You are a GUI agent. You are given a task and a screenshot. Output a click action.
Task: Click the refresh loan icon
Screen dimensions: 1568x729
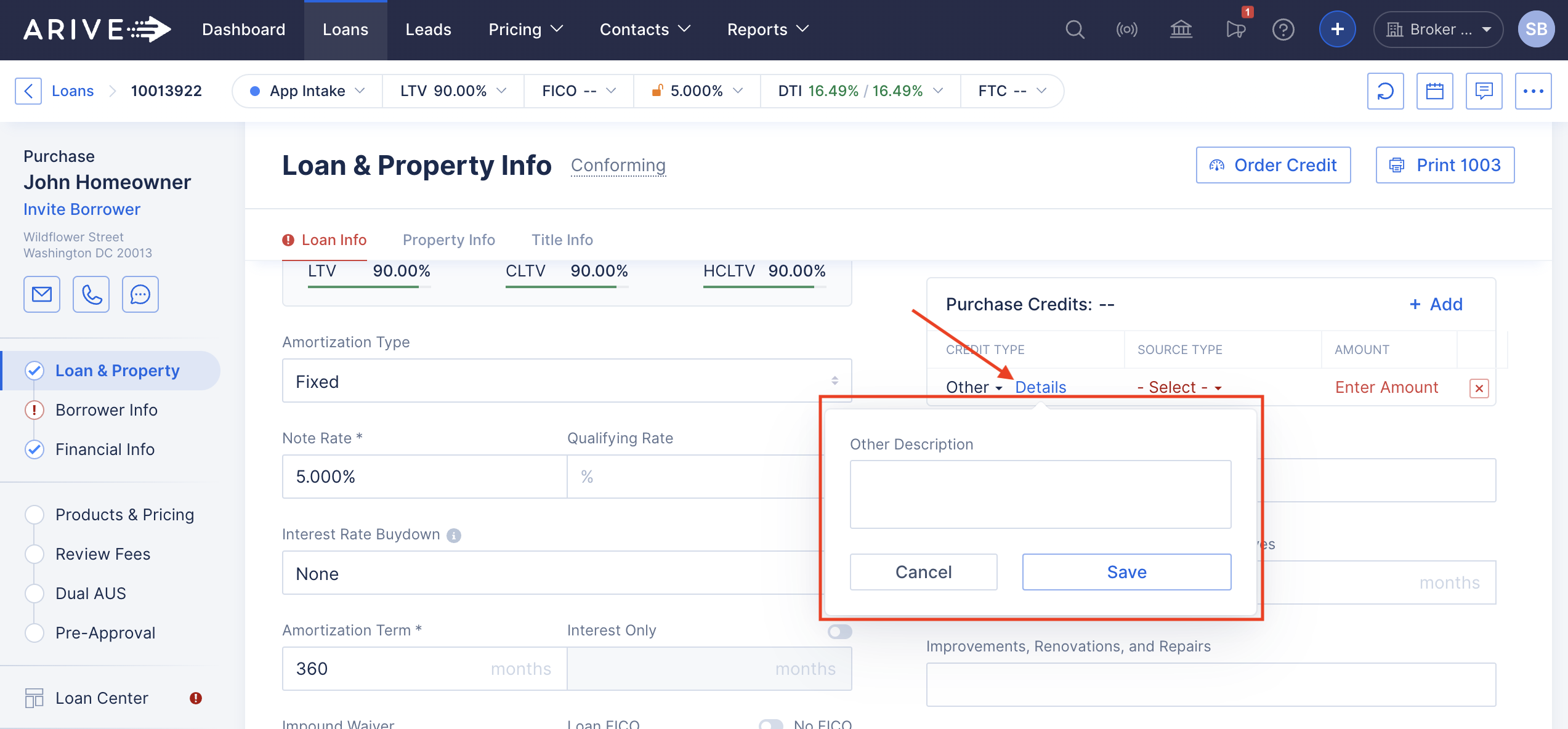click(x=1385, y=91)
